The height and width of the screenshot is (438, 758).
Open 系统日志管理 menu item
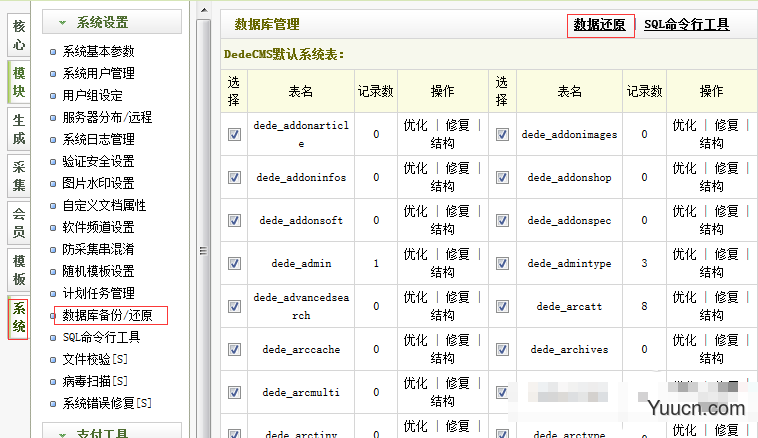[x=98, y=139]
